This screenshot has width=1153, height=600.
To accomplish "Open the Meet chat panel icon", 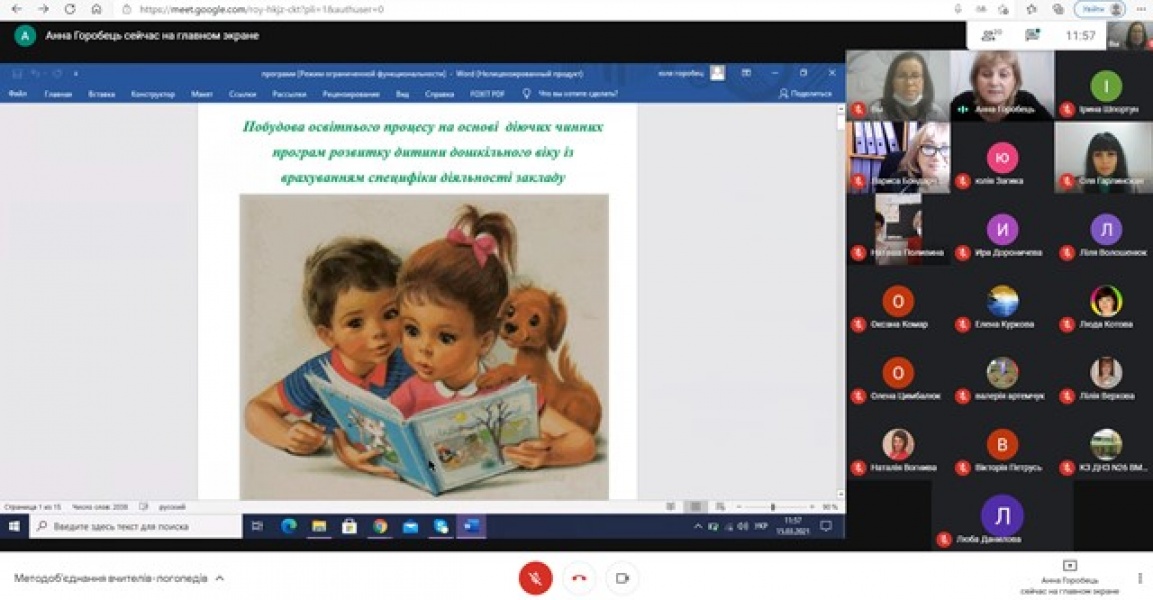I will click(1032, 35).
